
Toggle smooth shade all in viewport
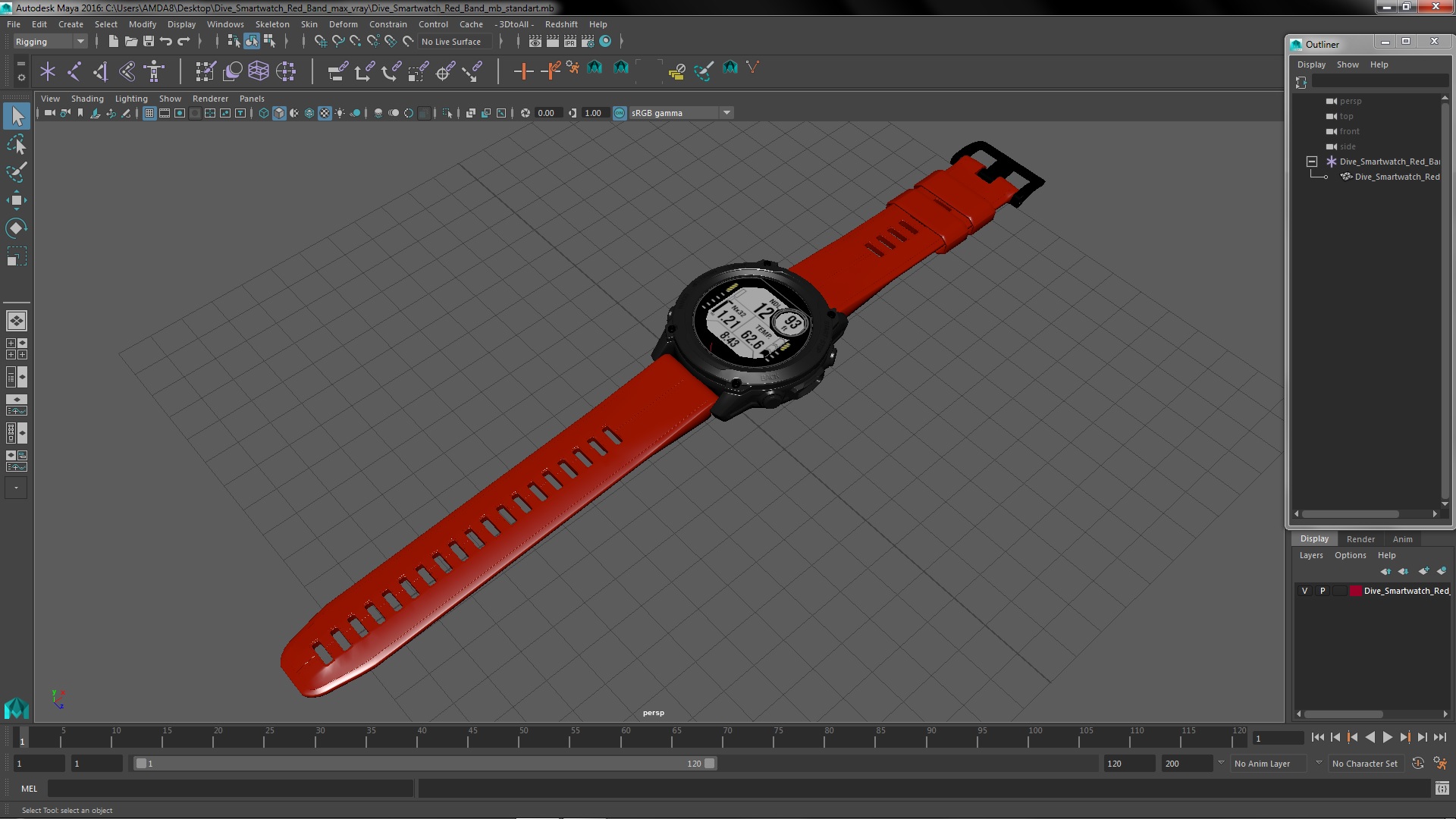coord(279,113)
